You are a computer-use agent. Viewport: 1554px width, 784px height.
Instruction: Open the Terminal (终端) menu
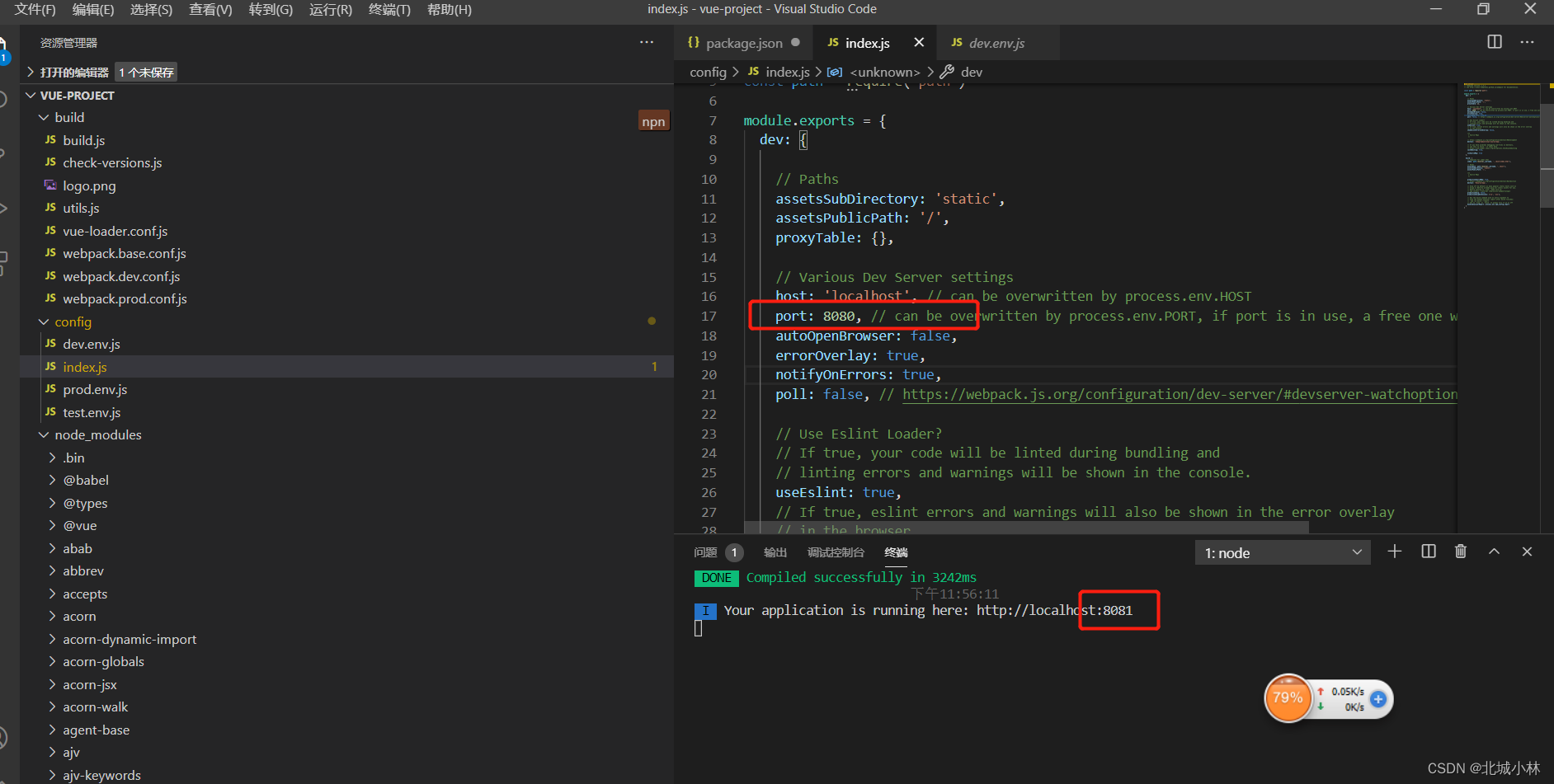coord(389,10)
